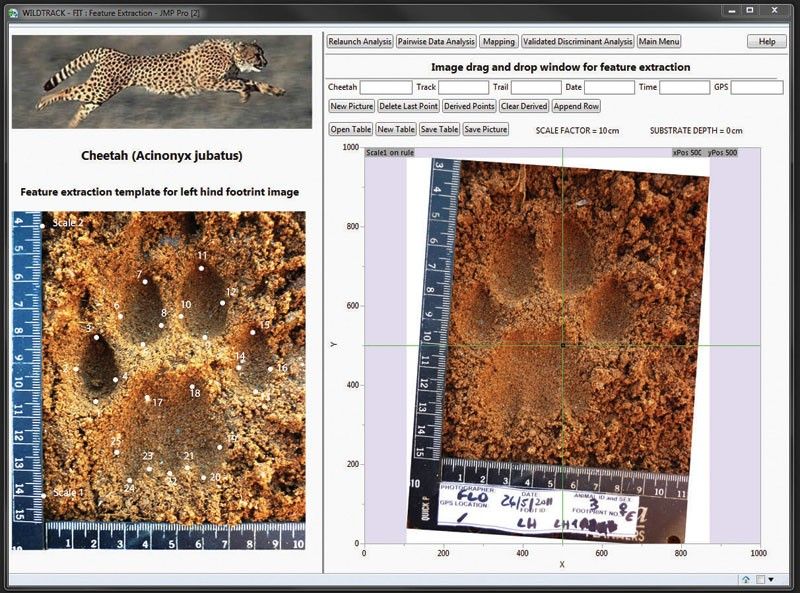The height and width of the screenshot is (593, 800).
Task: Launch the Mapping tool
Action: click(500, 41)
